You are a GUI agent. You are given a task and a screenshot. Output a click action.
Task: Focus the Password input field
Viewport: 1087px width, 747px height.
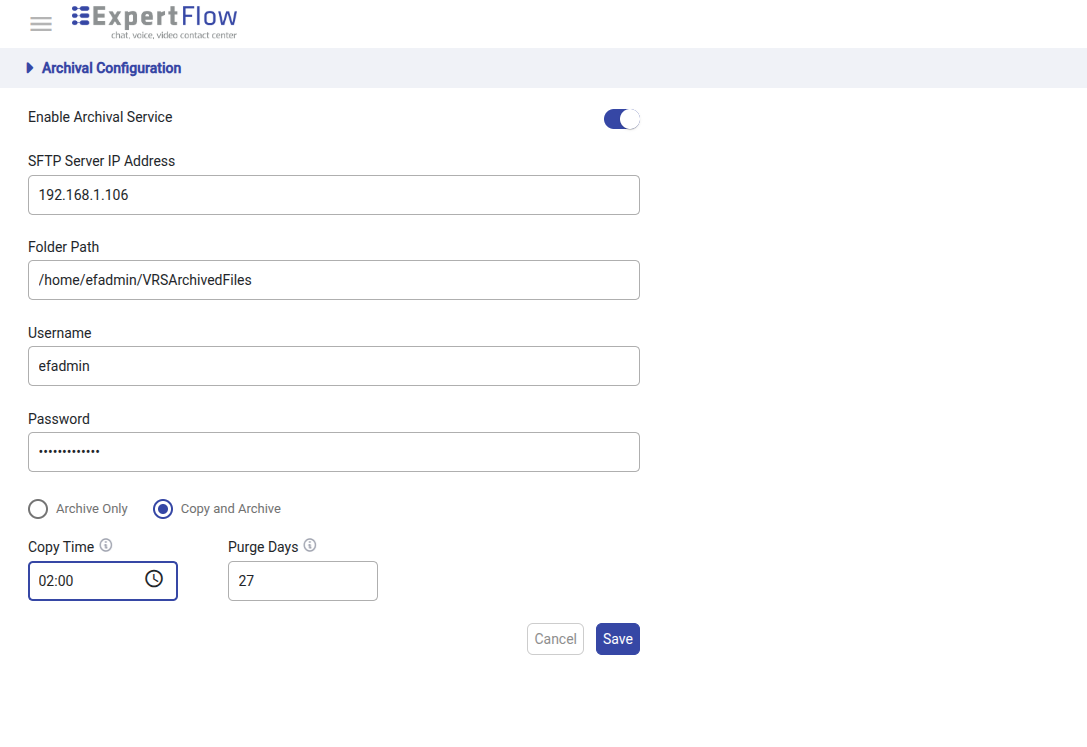(333, 452)
